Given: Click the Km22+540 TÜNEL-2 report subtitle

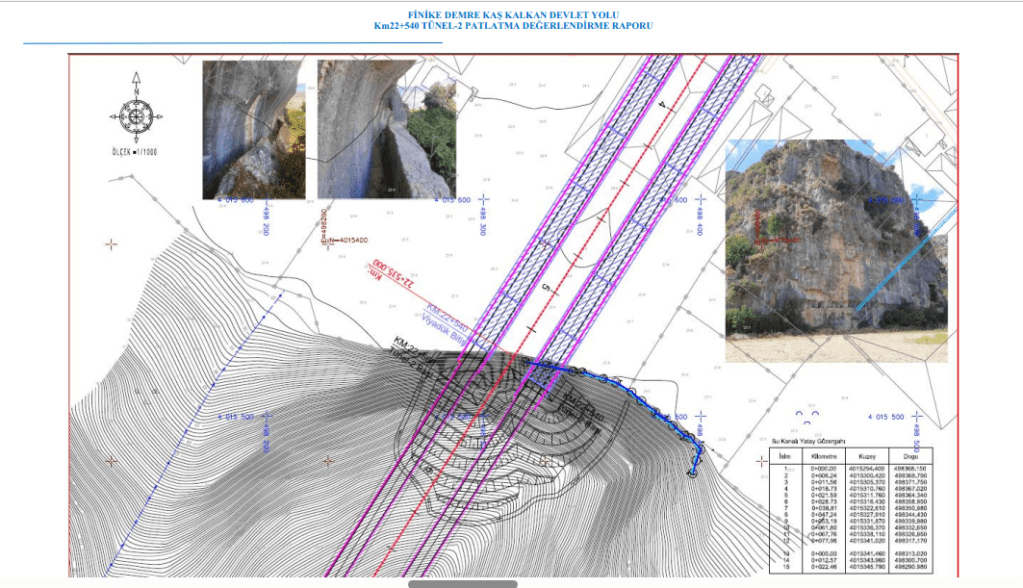Looking at the screenshot, I should tap(512, 25).
